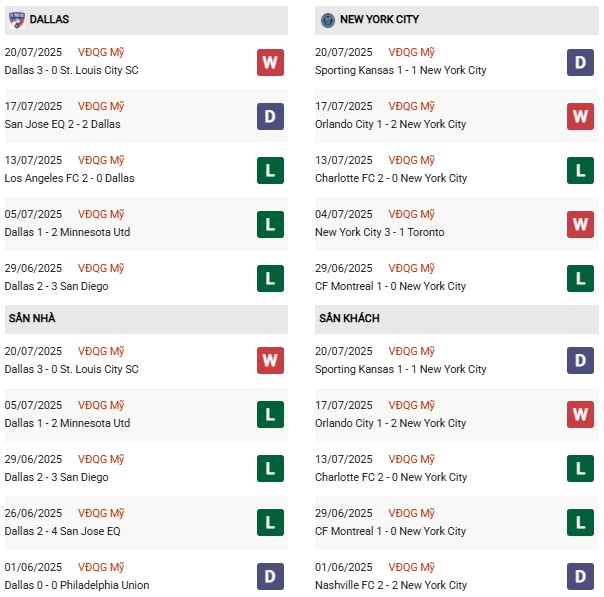Click D badge for Dallas 0-0 Philadelphia Union
This screenshot has width=604, height=597.
tap(270, 577)
